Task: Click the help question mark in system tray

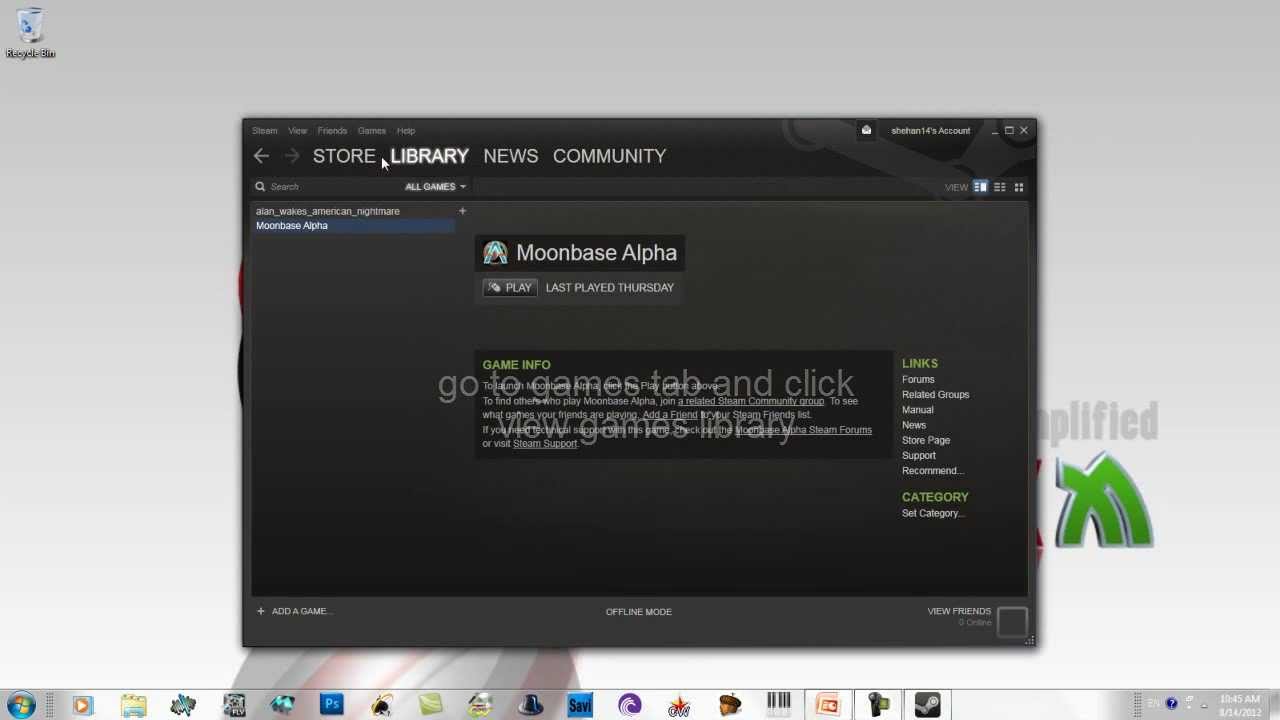Action: click(1171, 703)
